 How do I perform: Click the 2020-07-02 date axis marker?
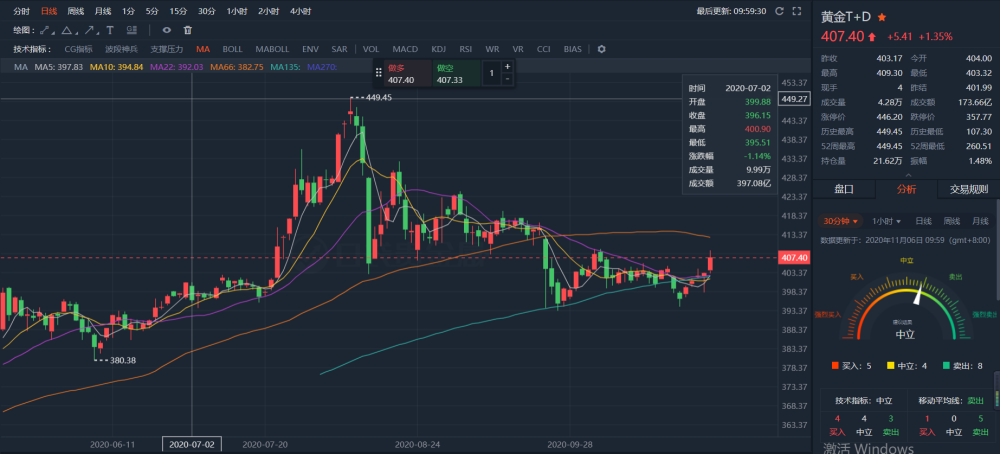point(192,444)
